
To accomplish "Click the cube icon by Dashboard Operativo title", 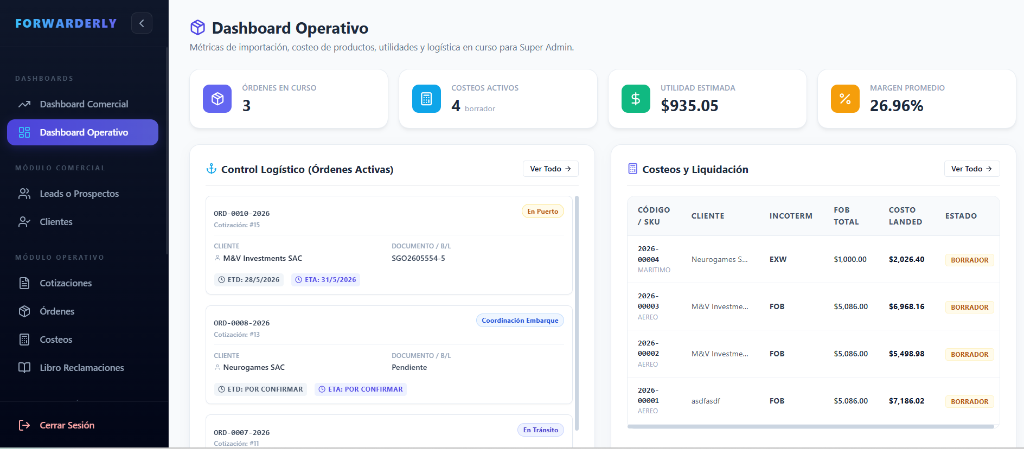I will 197,28.
